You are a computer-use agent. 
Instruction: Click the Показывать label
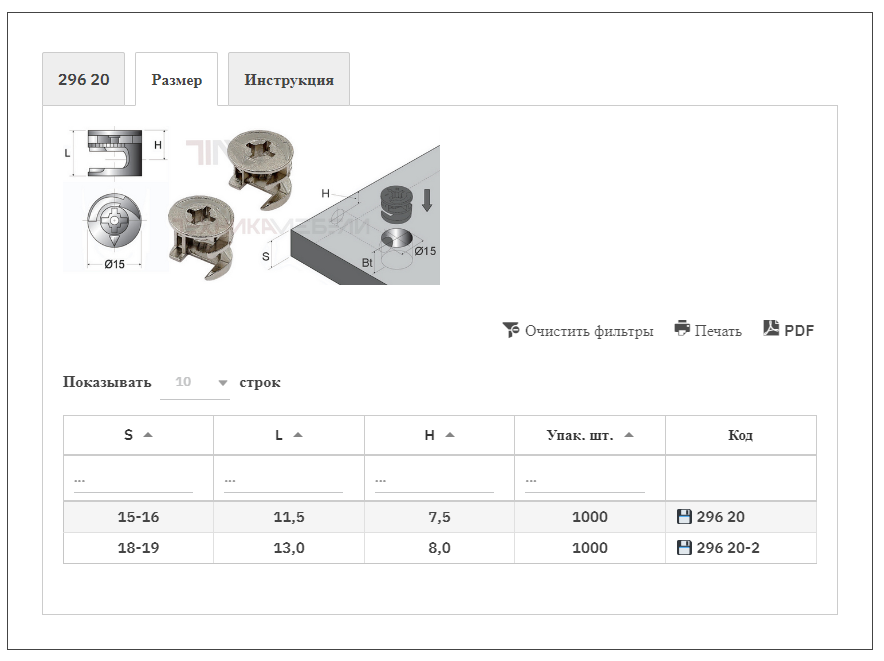point(107,382)
